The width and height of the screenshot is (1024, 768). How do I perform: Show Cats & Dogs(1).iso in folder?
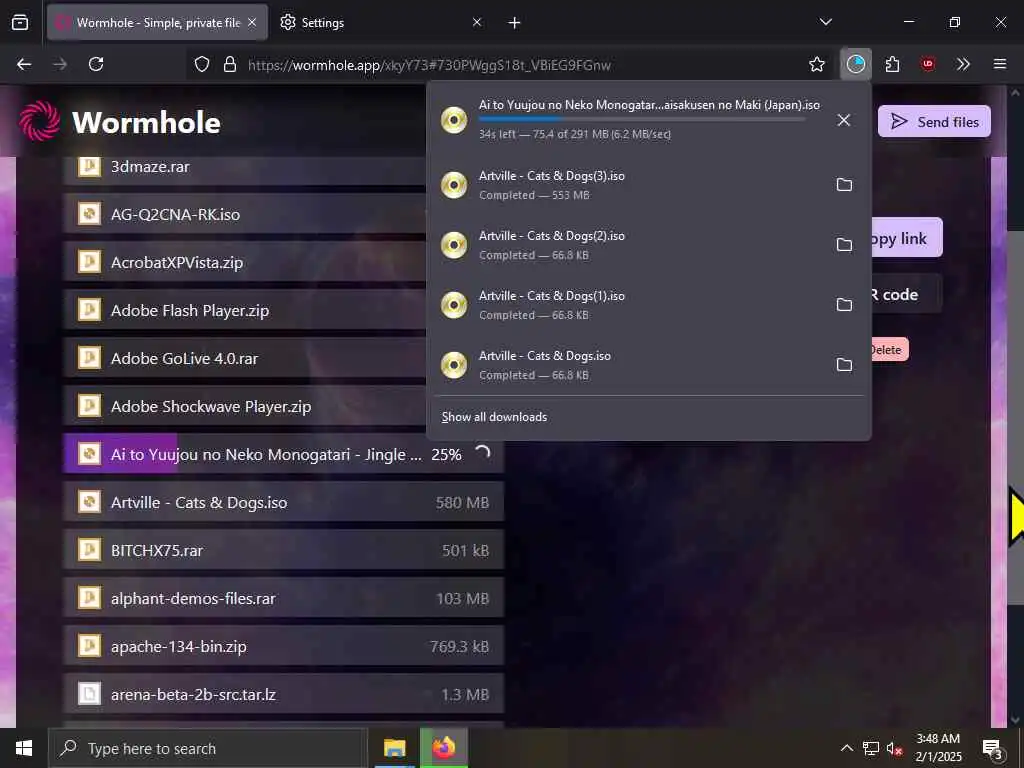pyautogui.click(x=844, y=305)
